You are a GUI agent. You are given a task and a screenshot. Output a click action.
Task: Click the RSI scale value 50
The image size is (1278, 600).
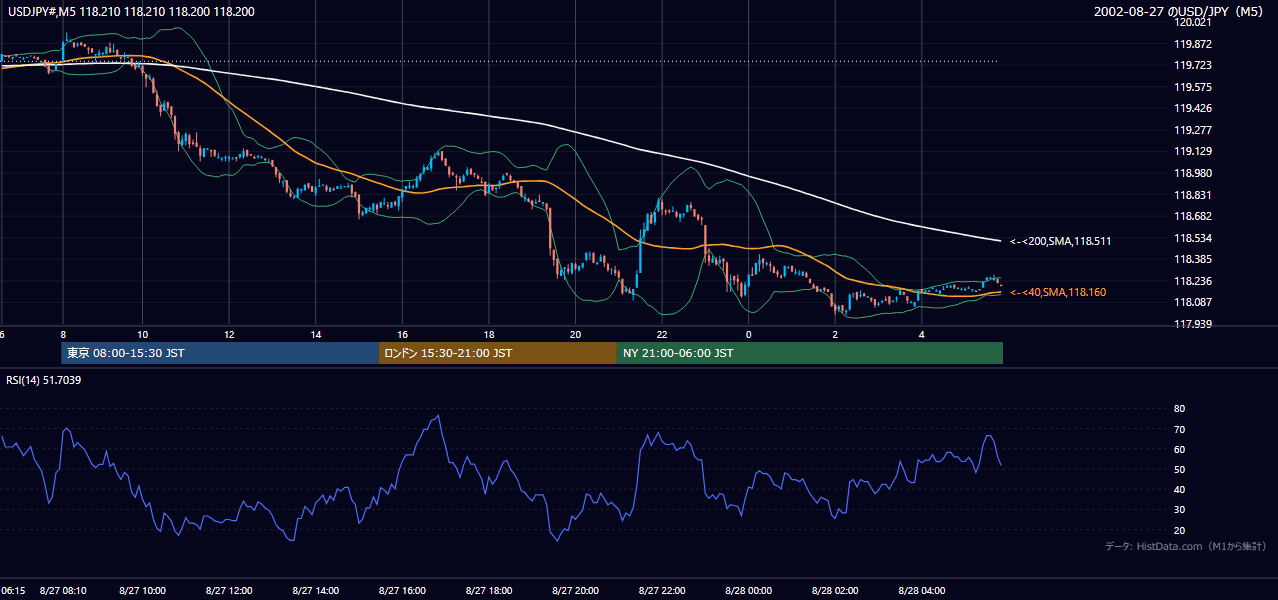1179,469
